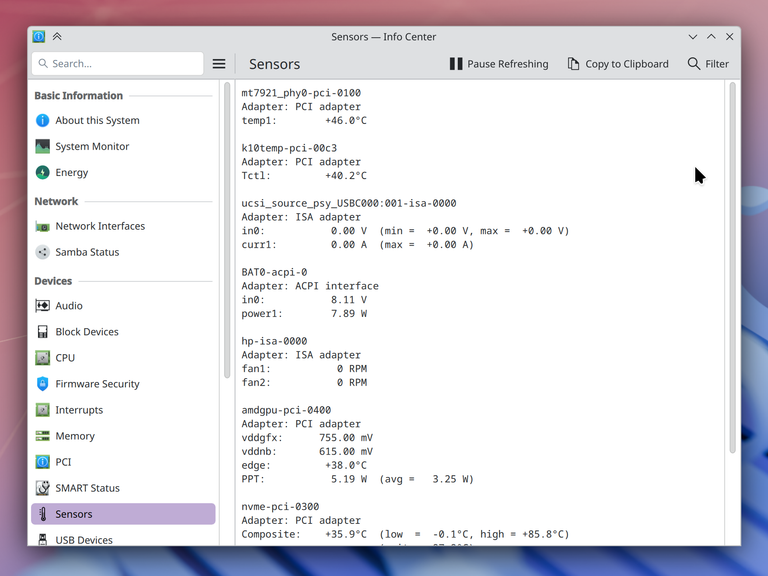This screenshot has height=576, width=768.
Task: Open the Energy section icon
Action: click(43, 172)
